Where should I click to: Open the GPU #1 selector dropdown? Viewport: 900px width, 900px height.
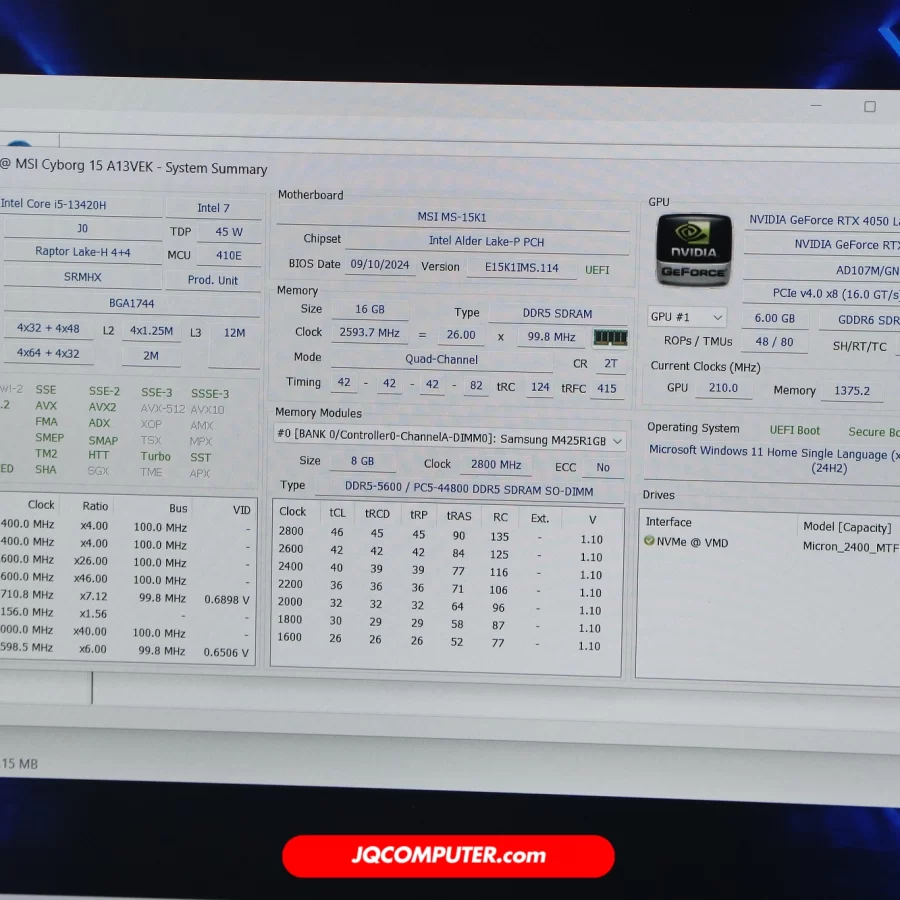coord(687,317)
